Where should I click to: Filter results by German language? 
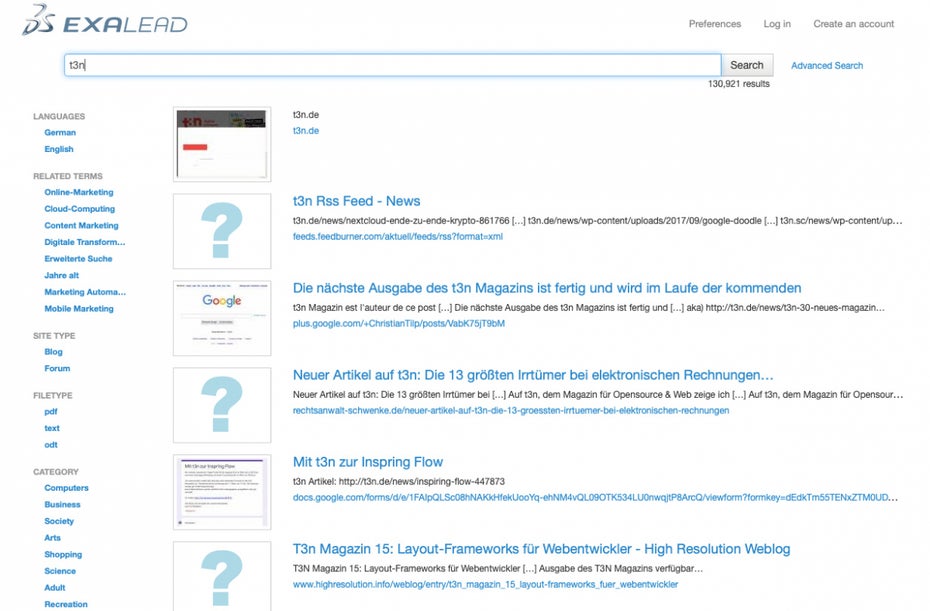(60, 132)
